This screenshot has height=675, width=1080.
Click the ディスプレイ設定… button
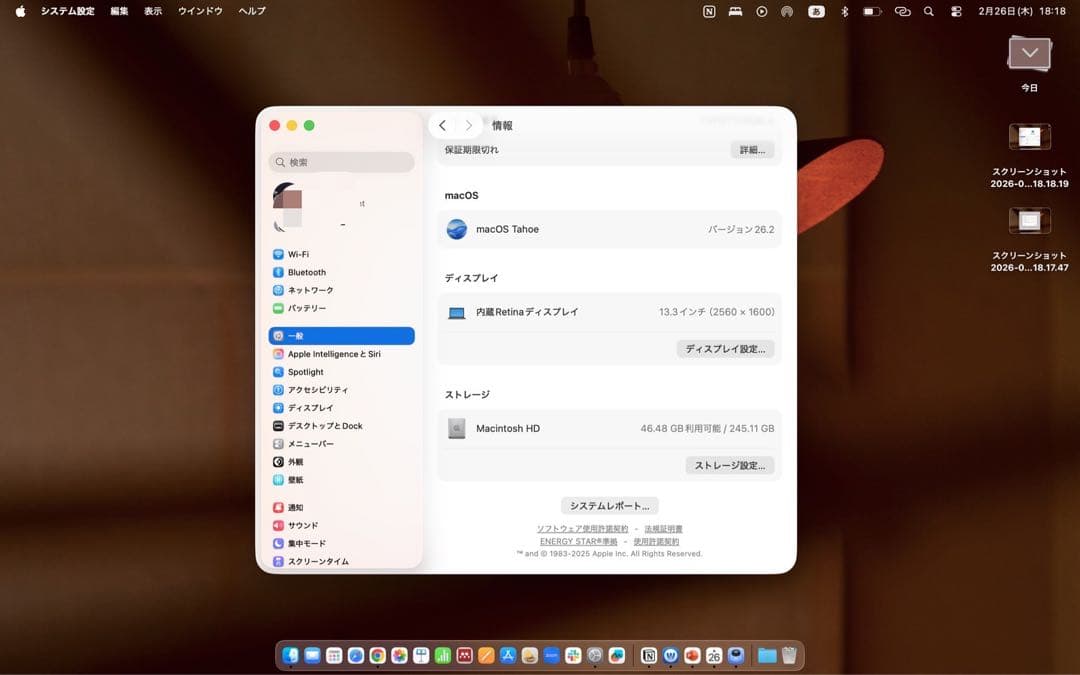725,349
